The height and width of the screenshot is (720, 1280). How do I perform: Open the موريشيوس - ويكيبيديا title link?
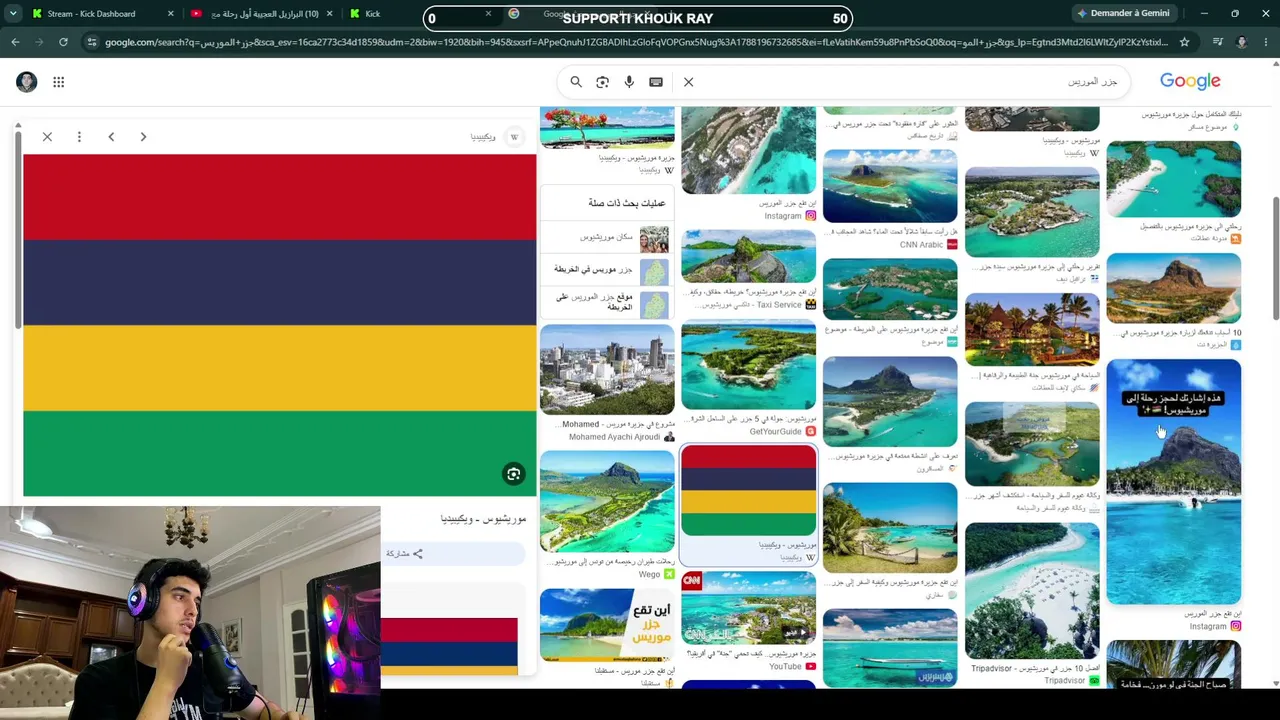[483, 519]
